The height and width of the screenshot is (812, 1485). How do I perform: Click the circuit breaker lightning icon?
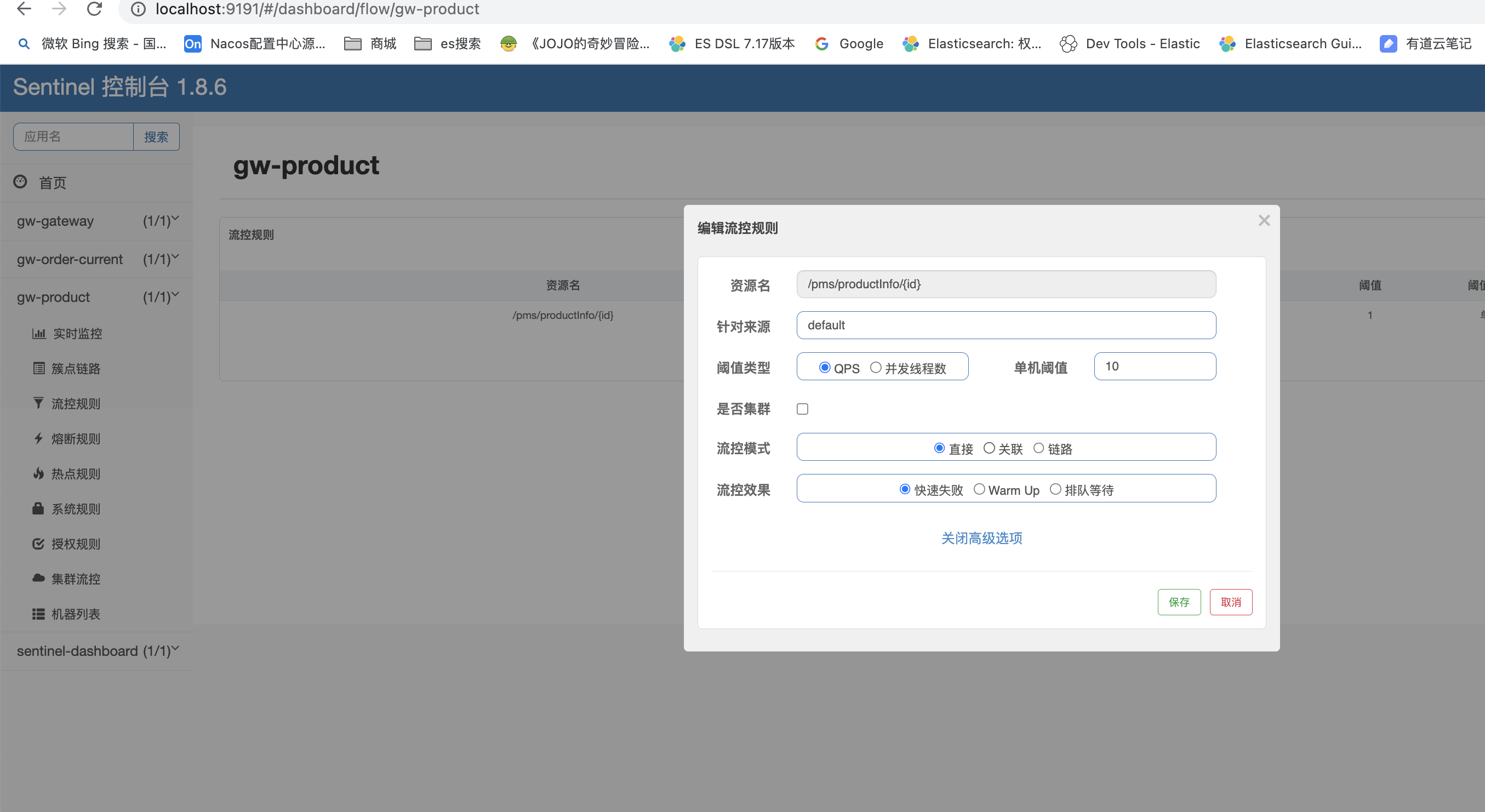point(38,438)
